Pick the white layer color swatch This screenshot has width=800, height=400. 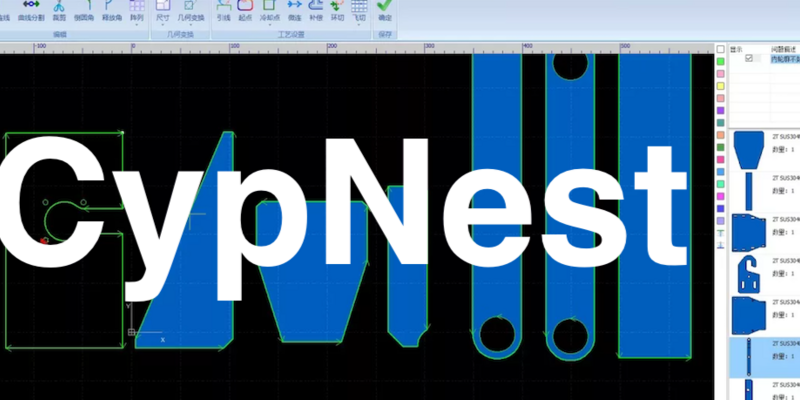click(720, 49)
